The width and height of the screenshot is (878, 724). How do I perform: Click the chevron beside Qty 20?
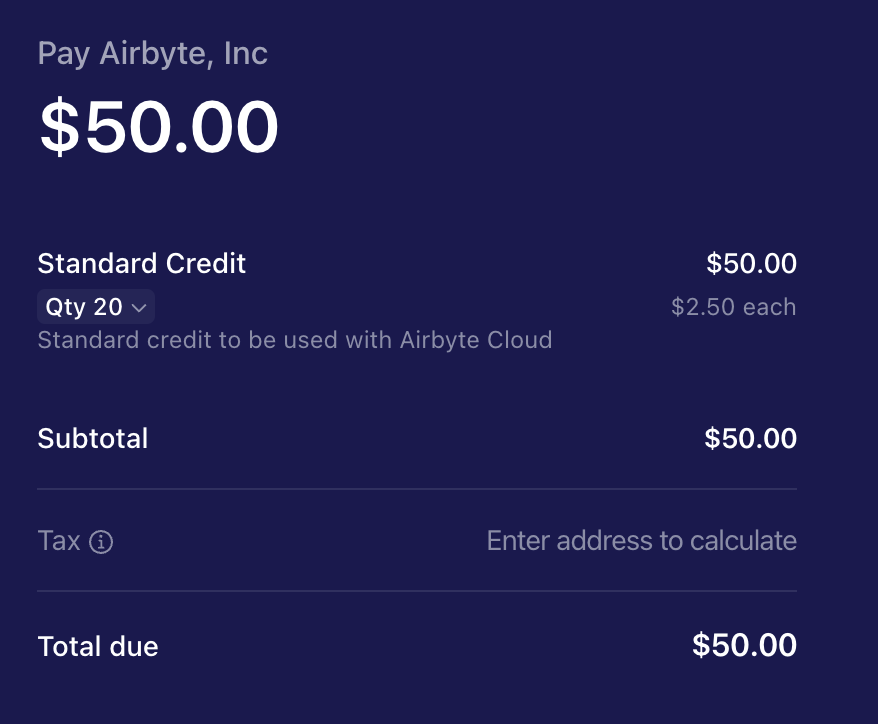[138, 307]
